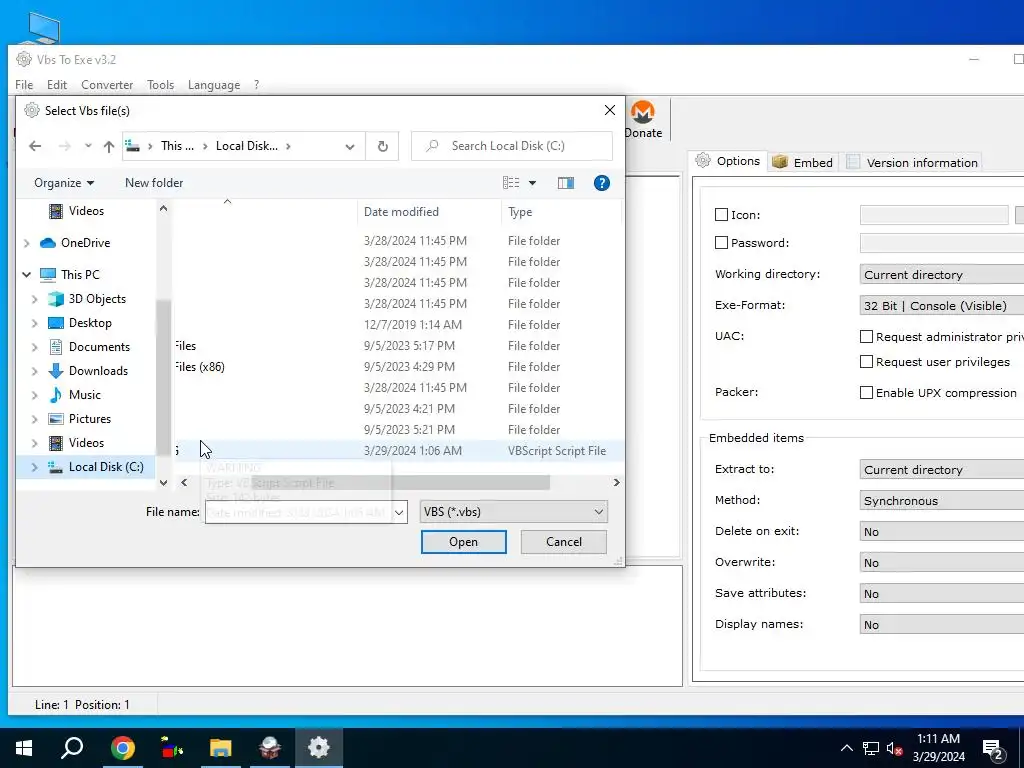The height and width of the screenshot is (768, 1024).
Task: Open Working directory dropdown
Action: click(x=942, y=275)
